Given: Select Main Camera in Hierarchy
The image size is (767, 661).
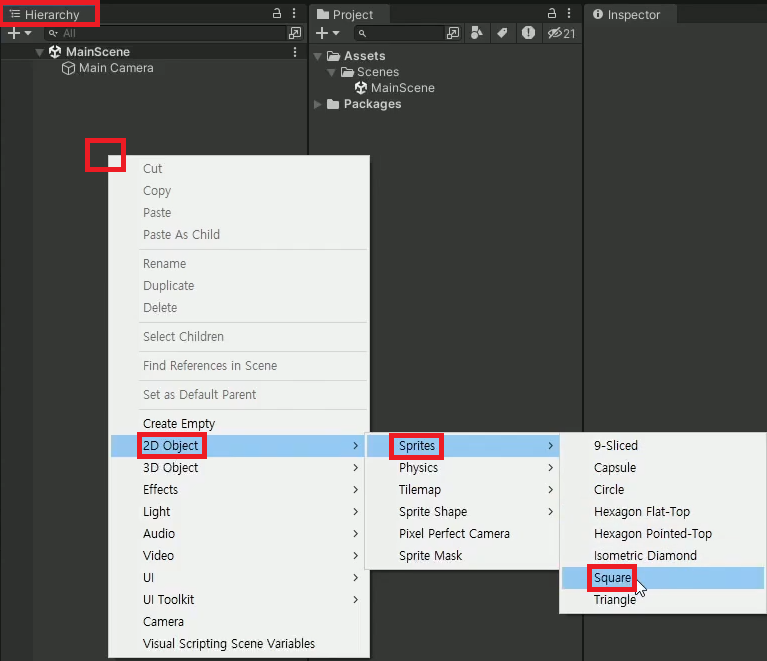Looking at the screenshot, I should point(116,68).
